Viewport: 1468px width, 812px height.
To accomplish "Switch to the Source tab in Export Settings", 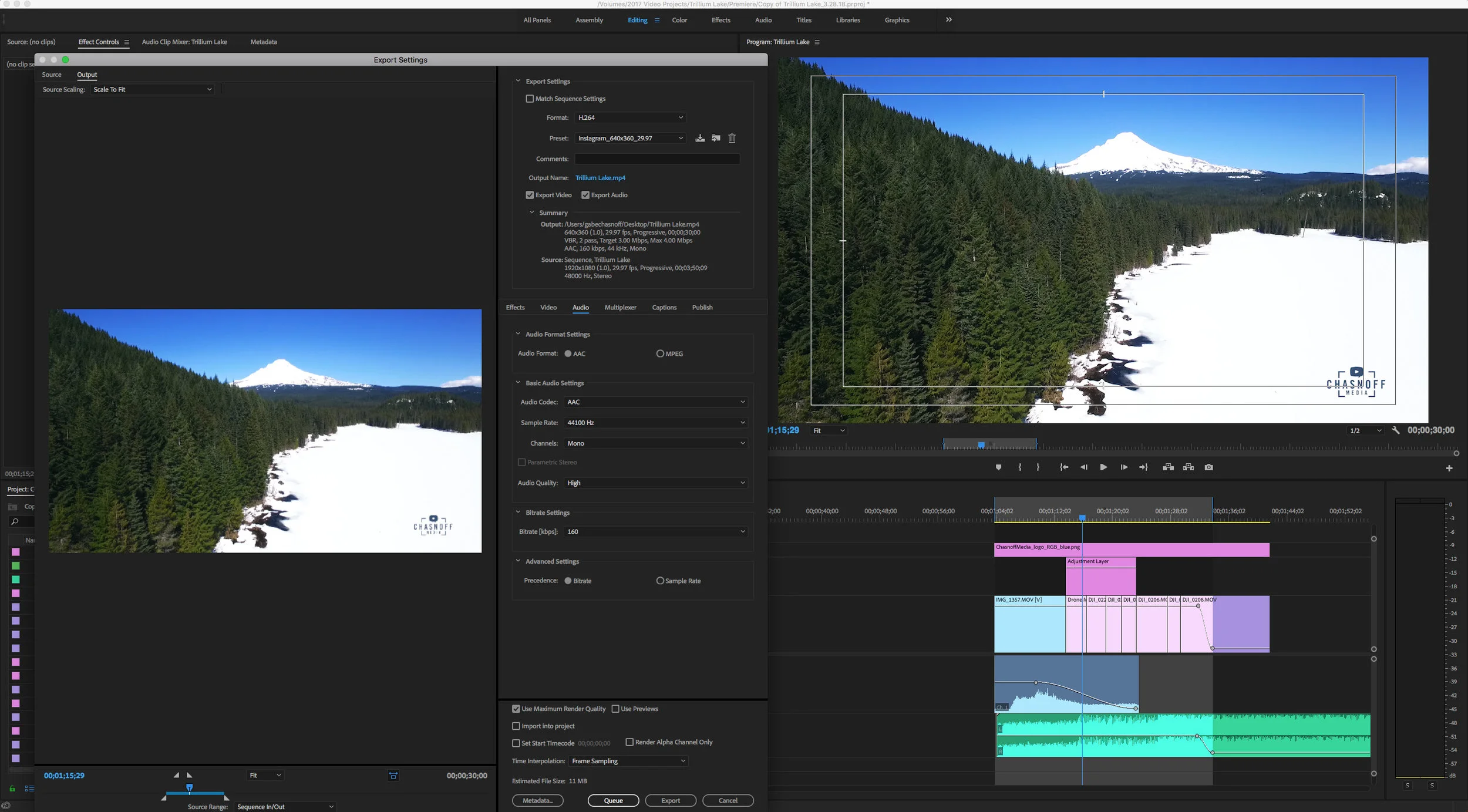I will coord(52,75).
